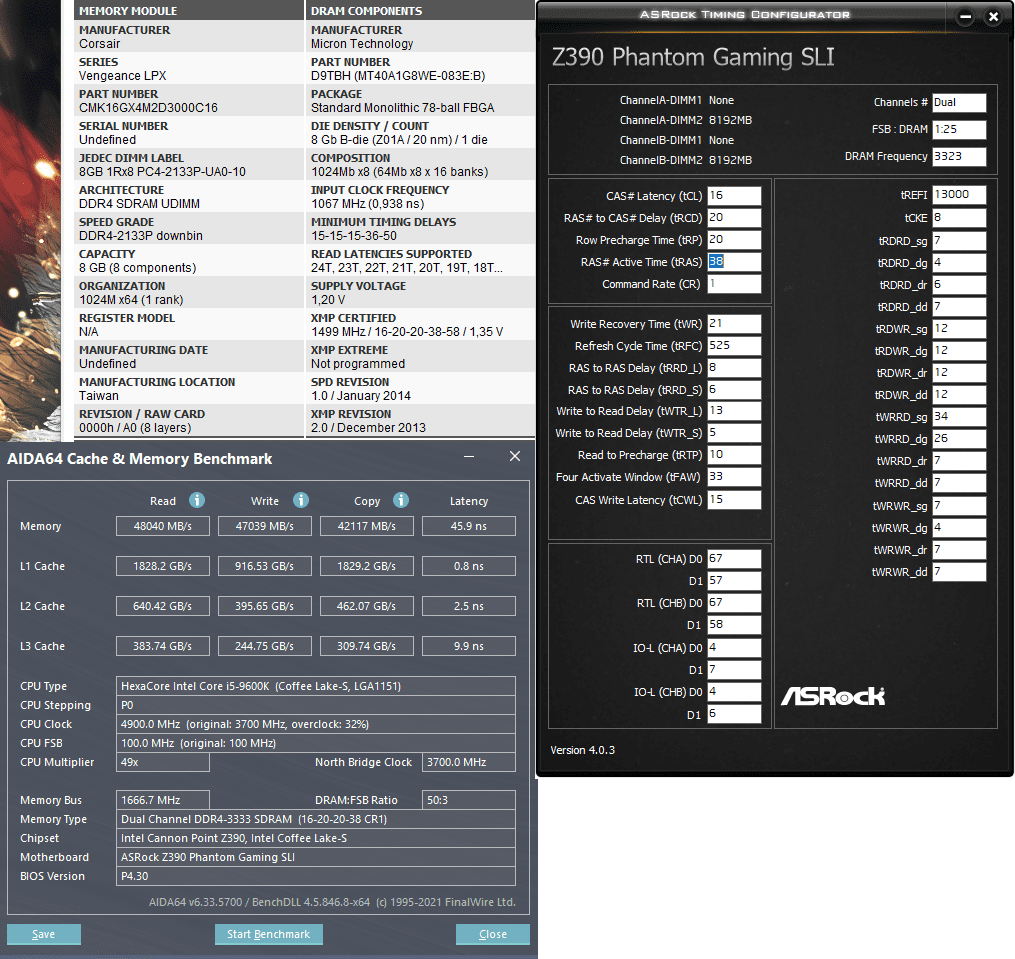Click the Copy info icon in AIDA64 benchmark
Viewport: 1015px width, 959px height.
(x=401, y=500)
